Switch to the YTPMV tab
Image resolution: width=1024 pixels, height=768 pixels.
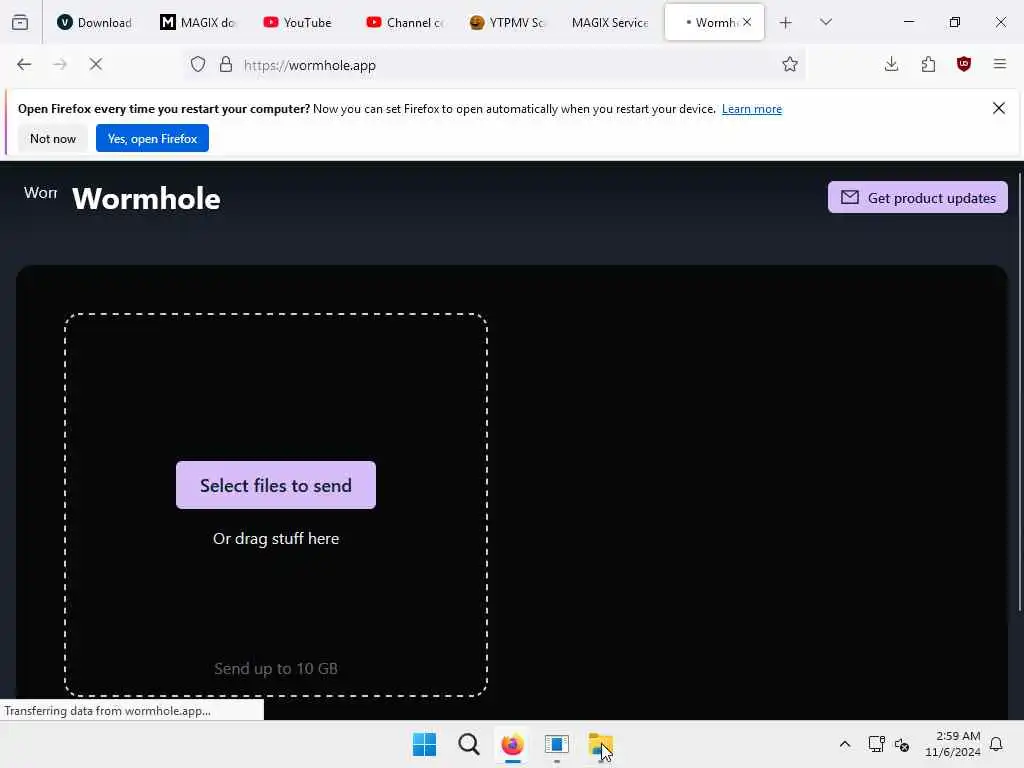[x=507, y=22]
